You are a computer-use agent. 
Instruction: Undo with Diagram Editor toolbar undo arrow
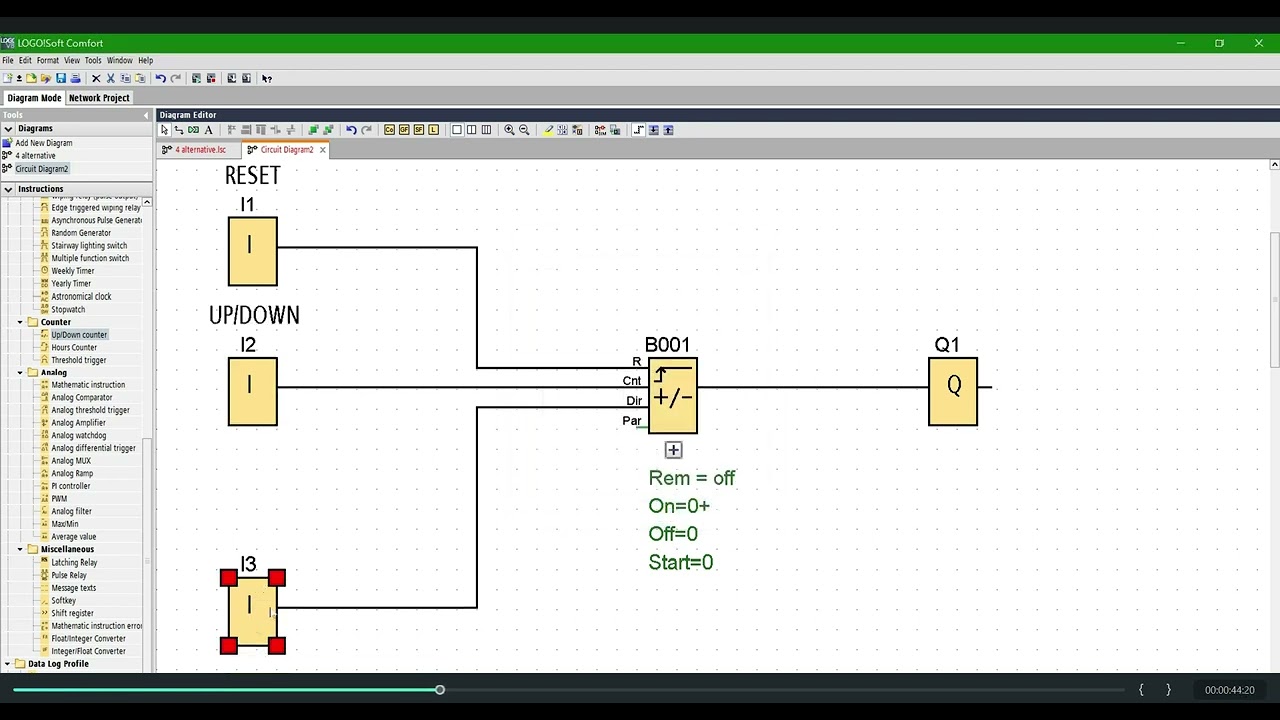[x=351, y=130]
